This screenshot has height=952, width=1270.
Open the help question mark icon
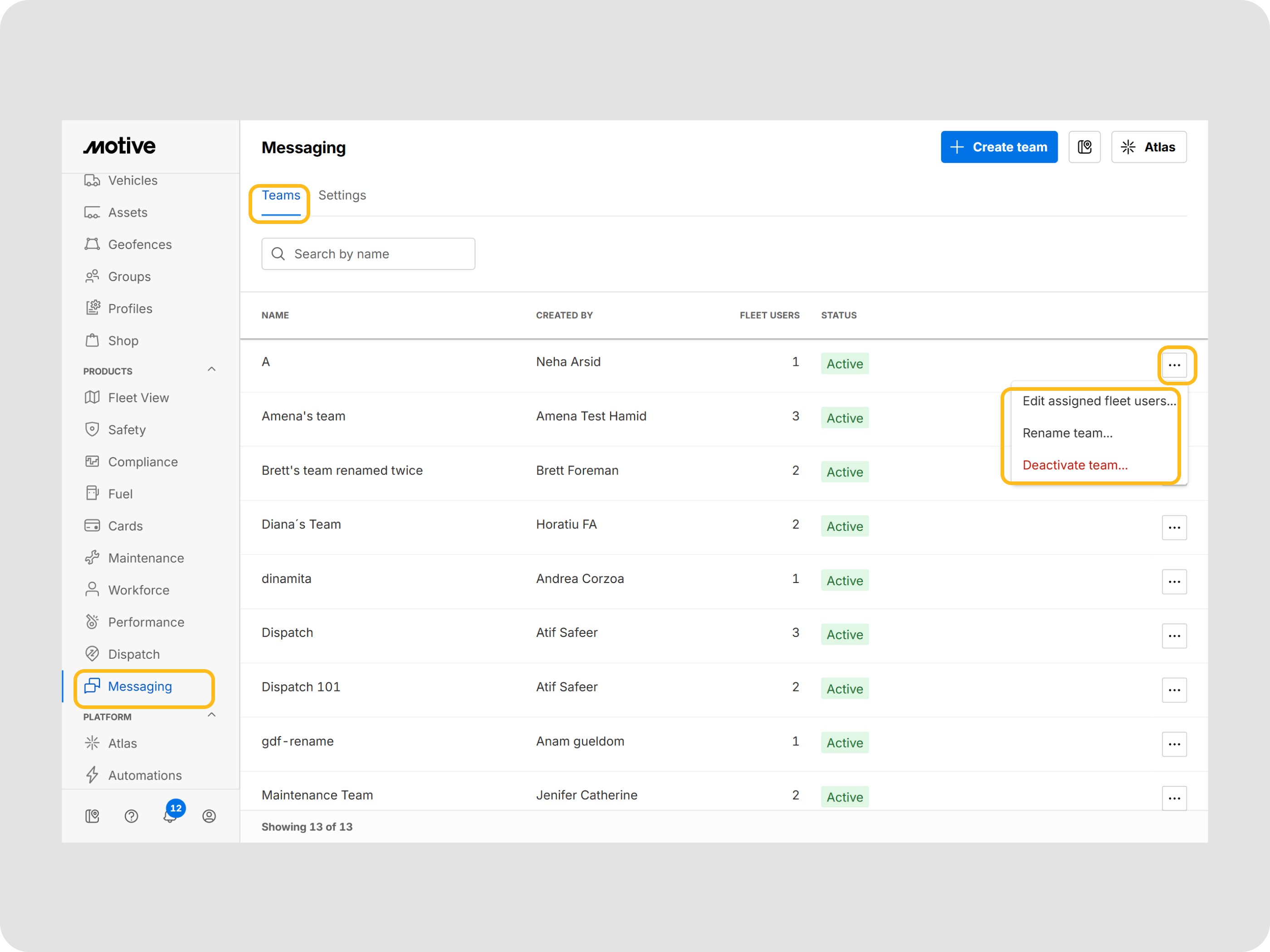(x=132, y=816)
